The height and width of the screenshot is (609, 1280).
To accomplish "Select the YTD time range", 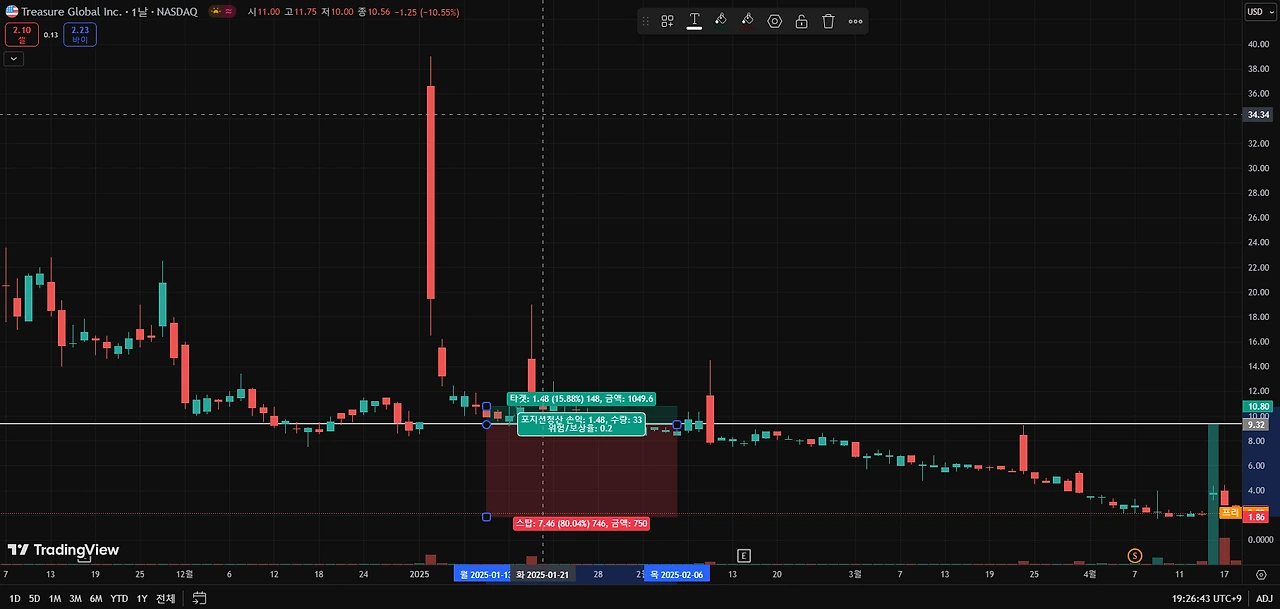I will pyautogui.click(x=119, y=598).
